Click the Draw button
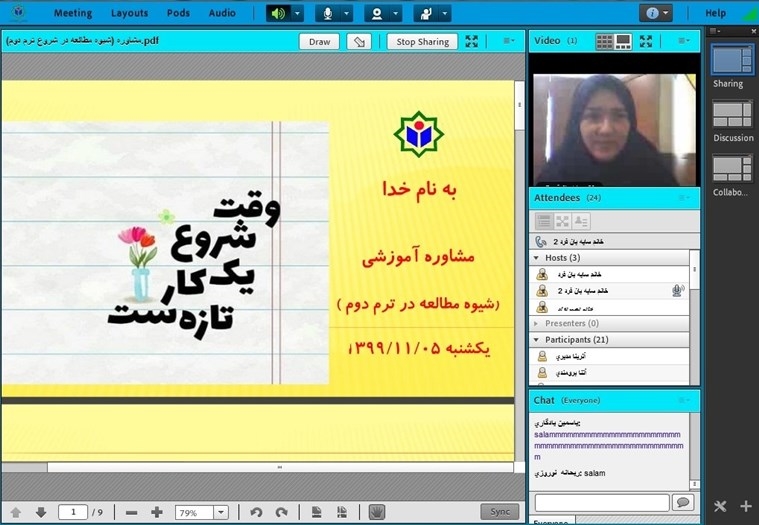This screenshot has width=759, height=525. coord(319,42)
